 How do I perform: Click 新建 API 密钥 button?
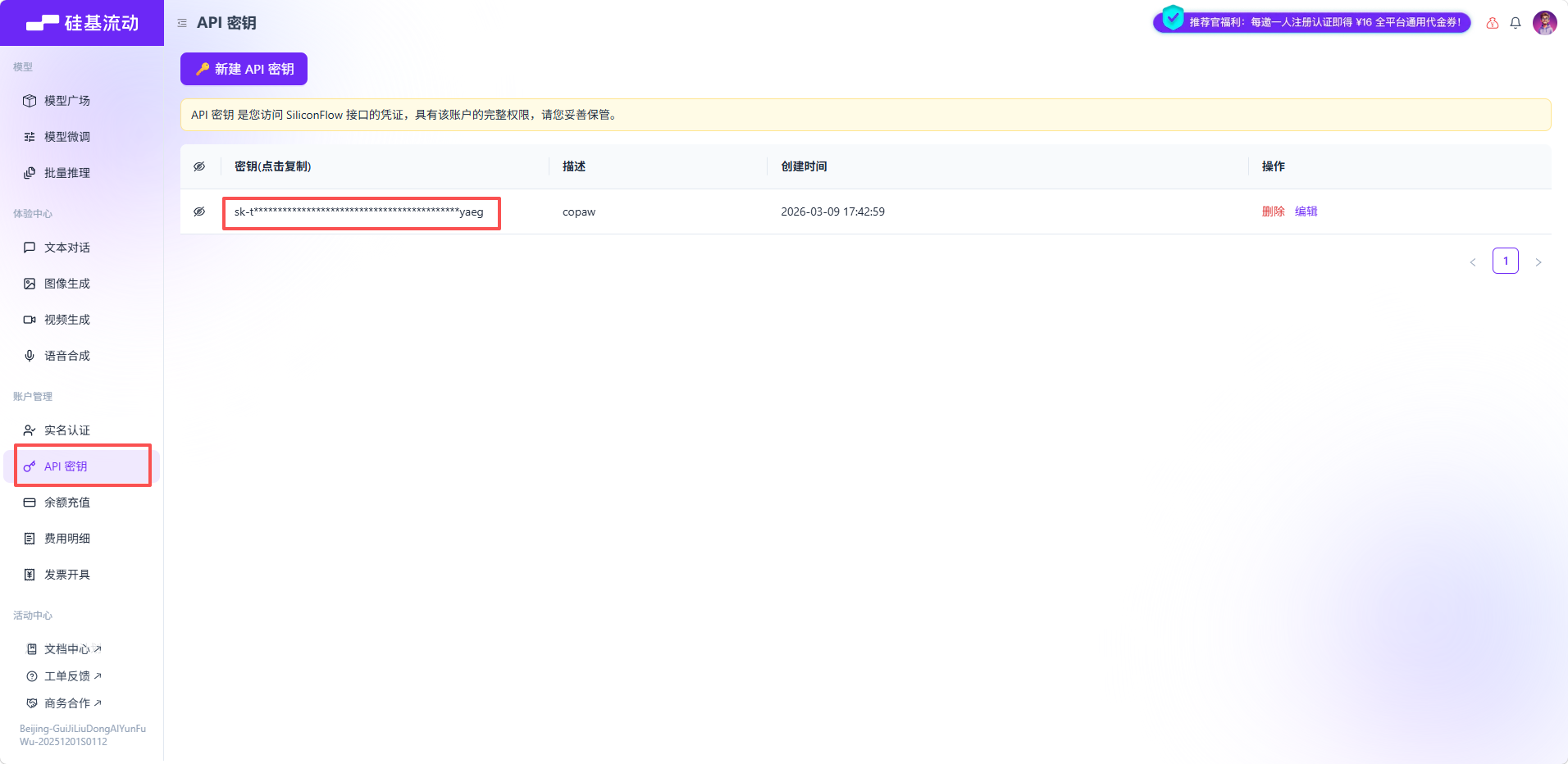(244, 69)
